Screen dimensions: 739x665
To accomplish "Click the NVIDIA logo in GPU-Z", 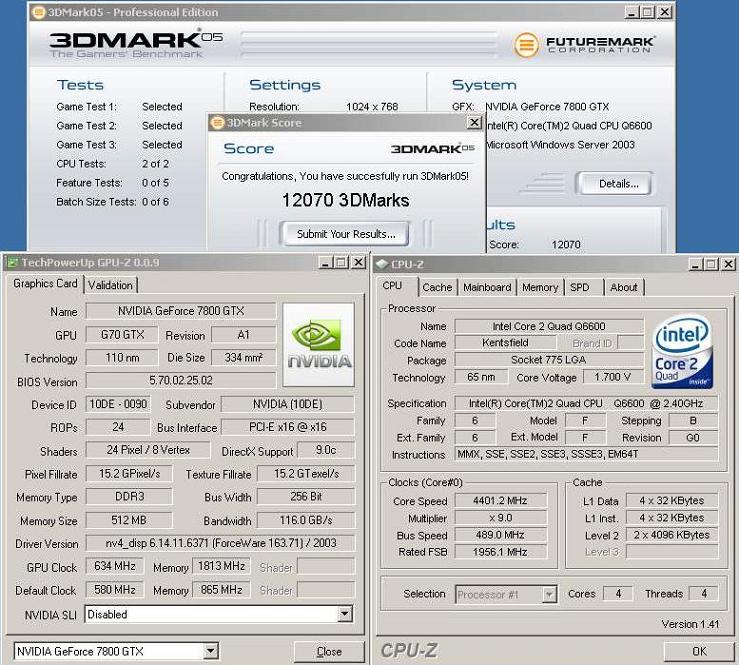I will click(319, 345).
